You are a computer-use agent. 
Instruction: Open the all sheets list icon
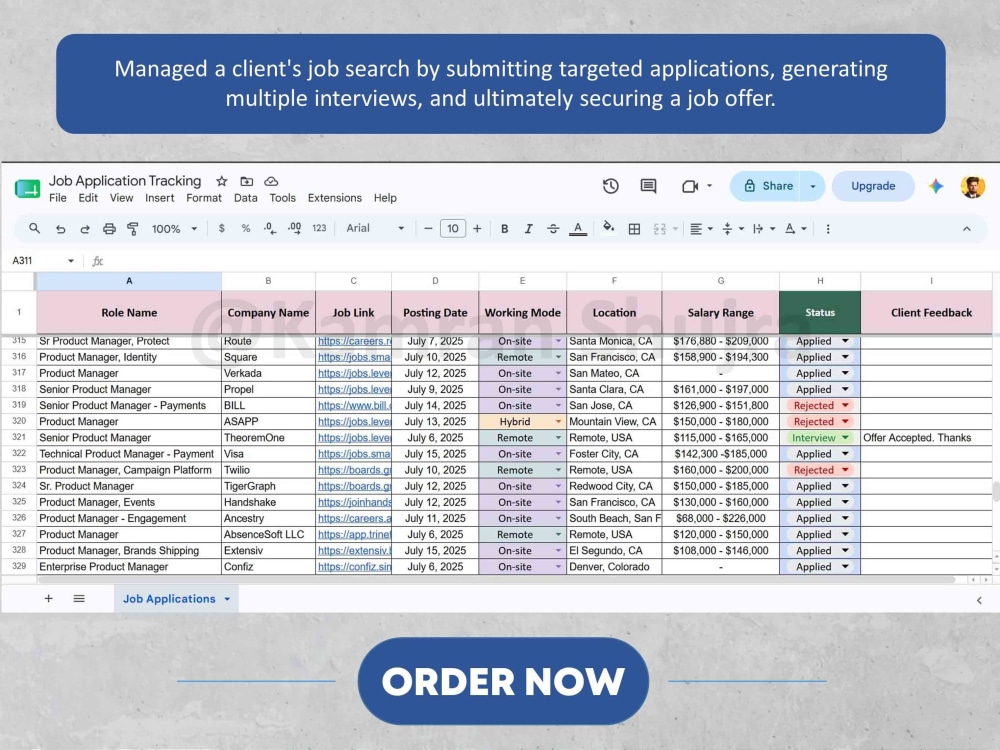[x=79, y=598]
